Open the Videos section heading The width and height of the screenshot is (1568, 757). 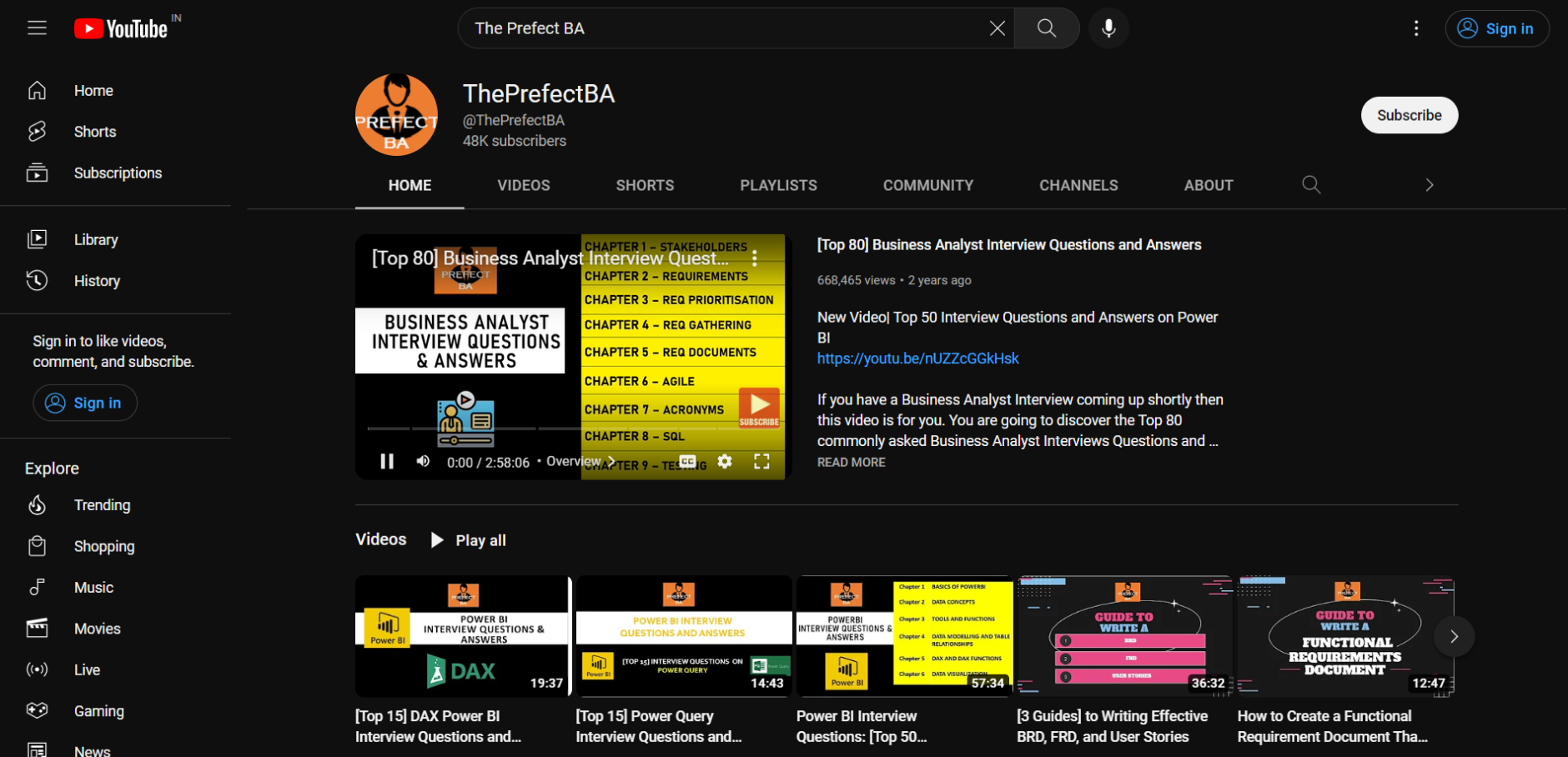[x=381, y=539]
